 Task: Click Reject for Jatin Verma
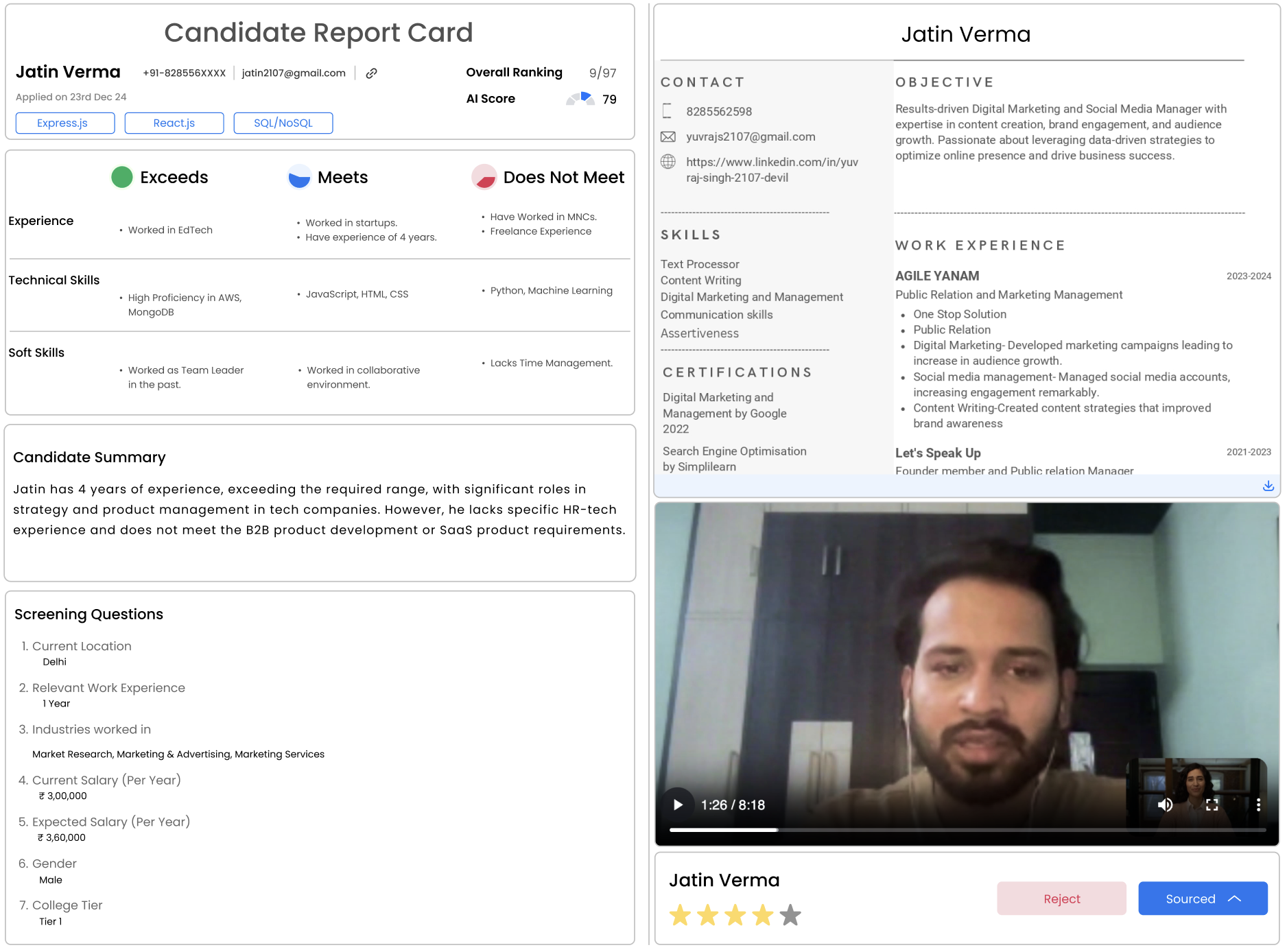click(x=1061, y=899)
